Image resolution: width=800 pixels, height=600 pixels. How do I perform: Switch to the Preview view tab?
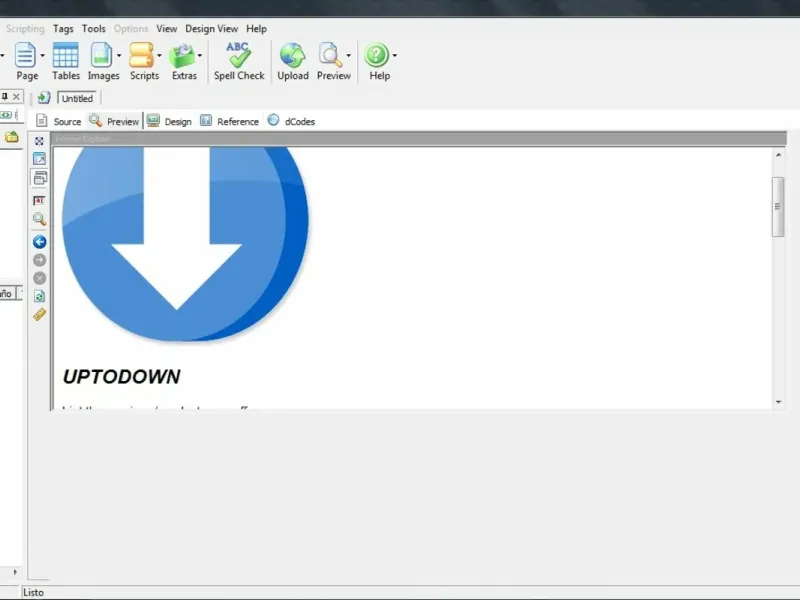(114, 121)
